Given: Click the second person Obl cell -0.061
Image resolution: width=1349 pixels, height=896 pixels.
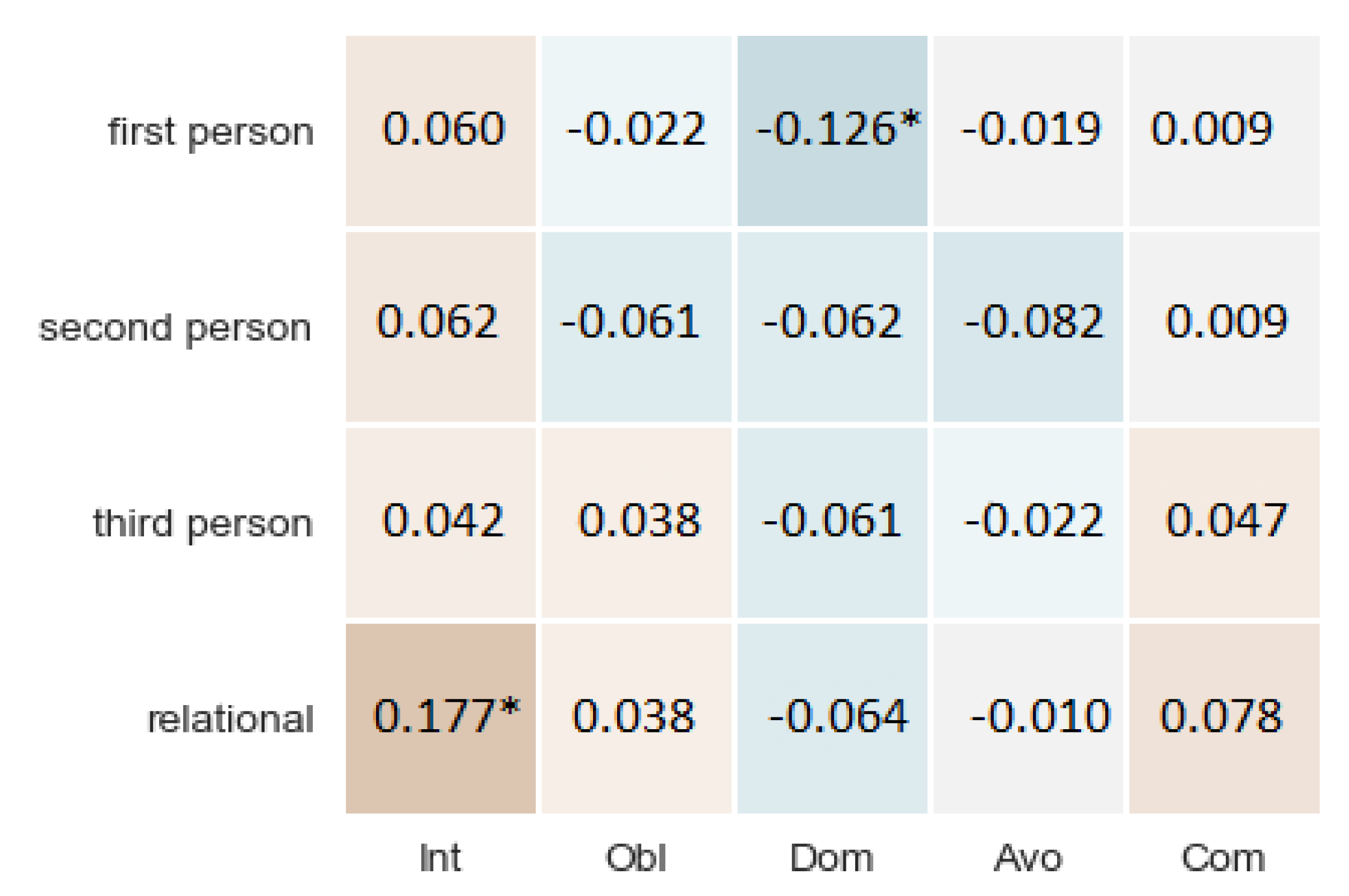Looking at the screenshot, I should (x=636, y=326).
